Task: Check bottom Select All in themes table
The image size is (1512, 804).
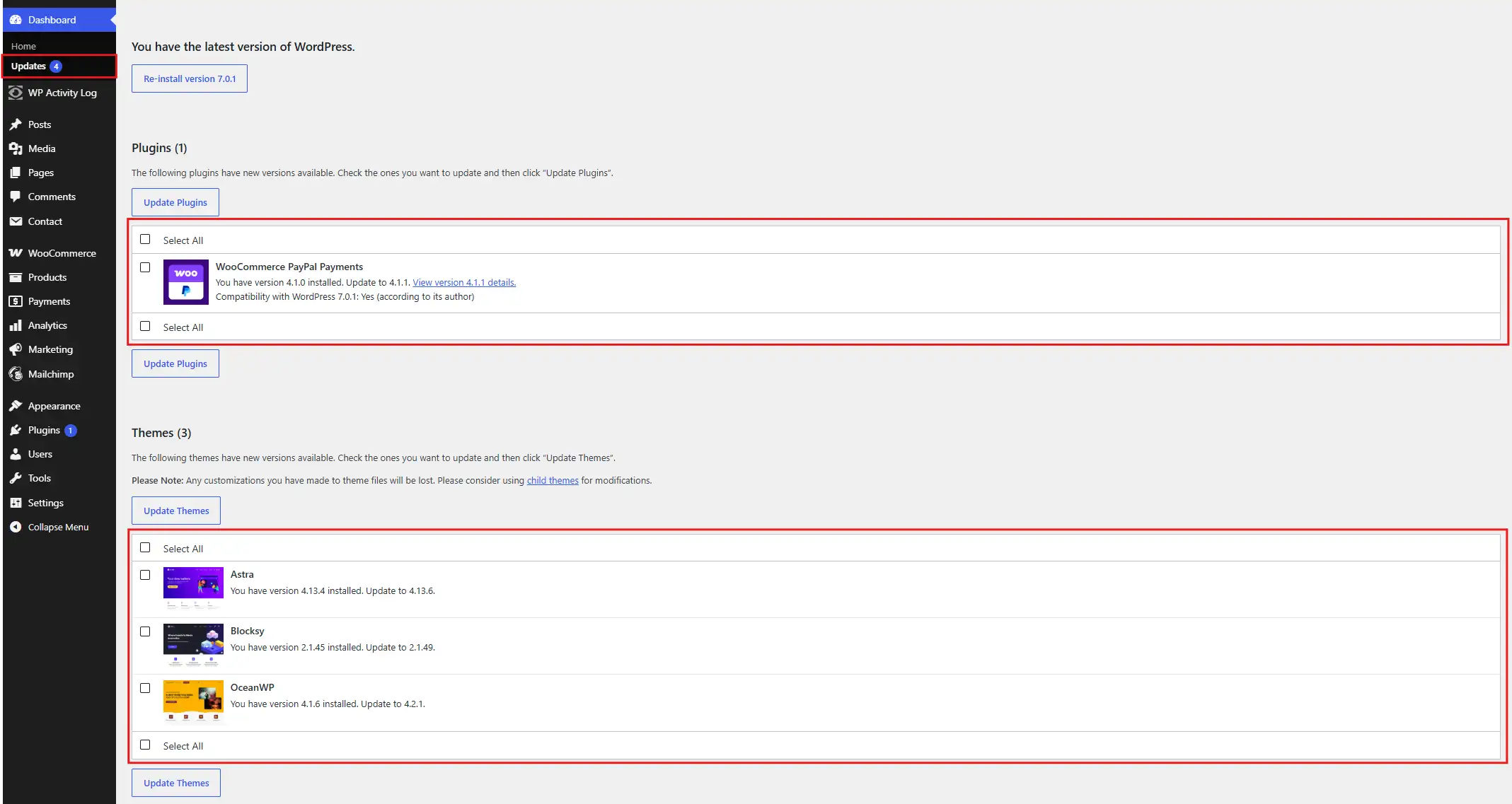Action: pos(145,745)
